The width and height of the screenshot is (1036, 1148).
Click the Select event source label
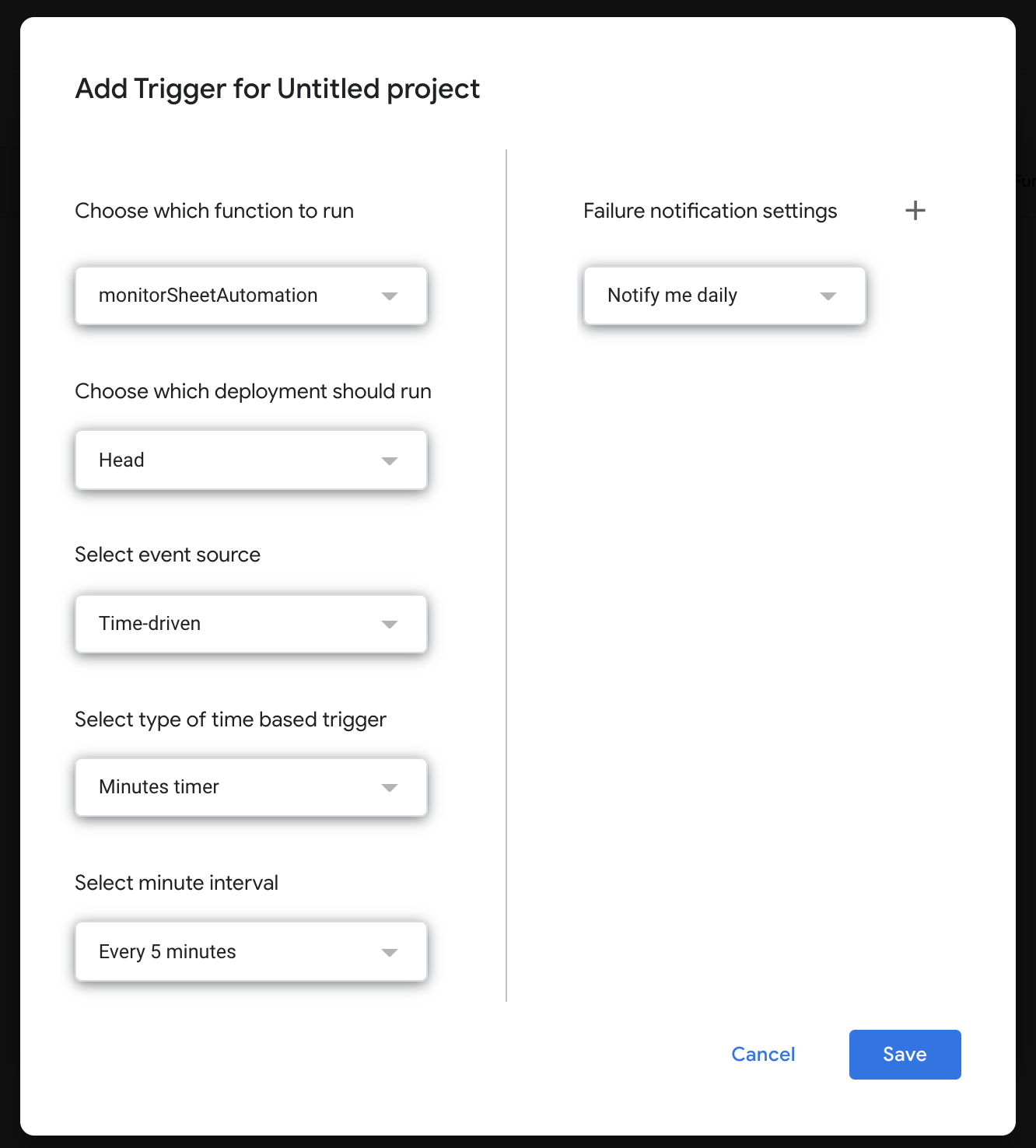pos(168,555)
